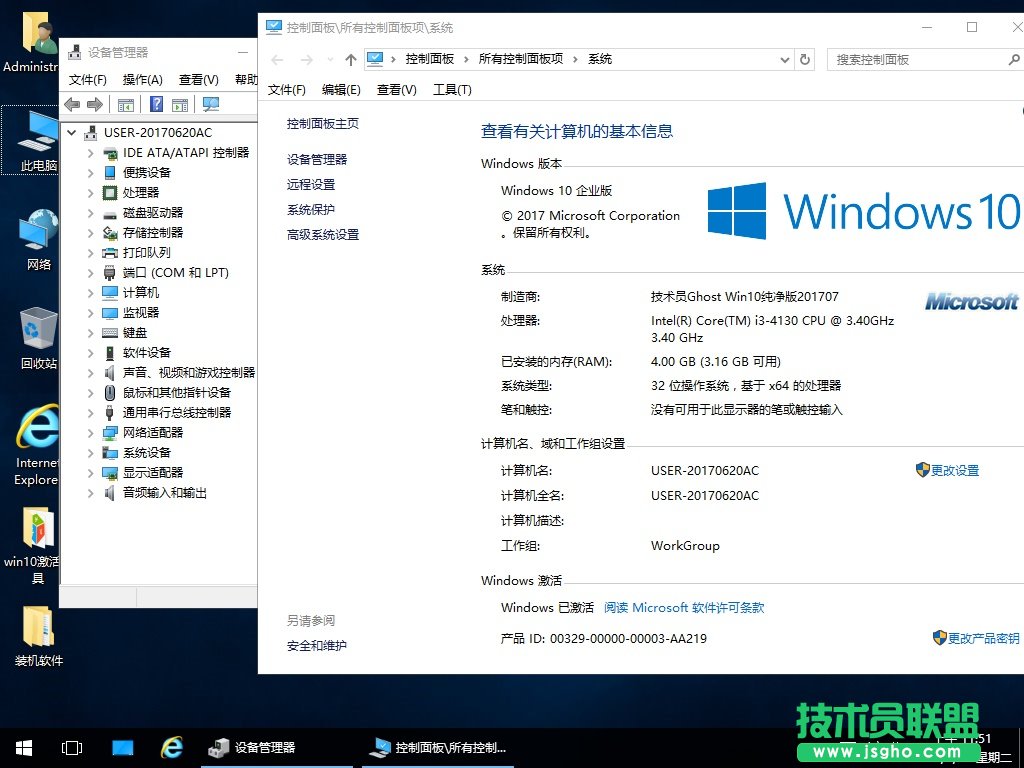Select the 打印队列 device category
The image size is (1024, 768).
[147, 253]
